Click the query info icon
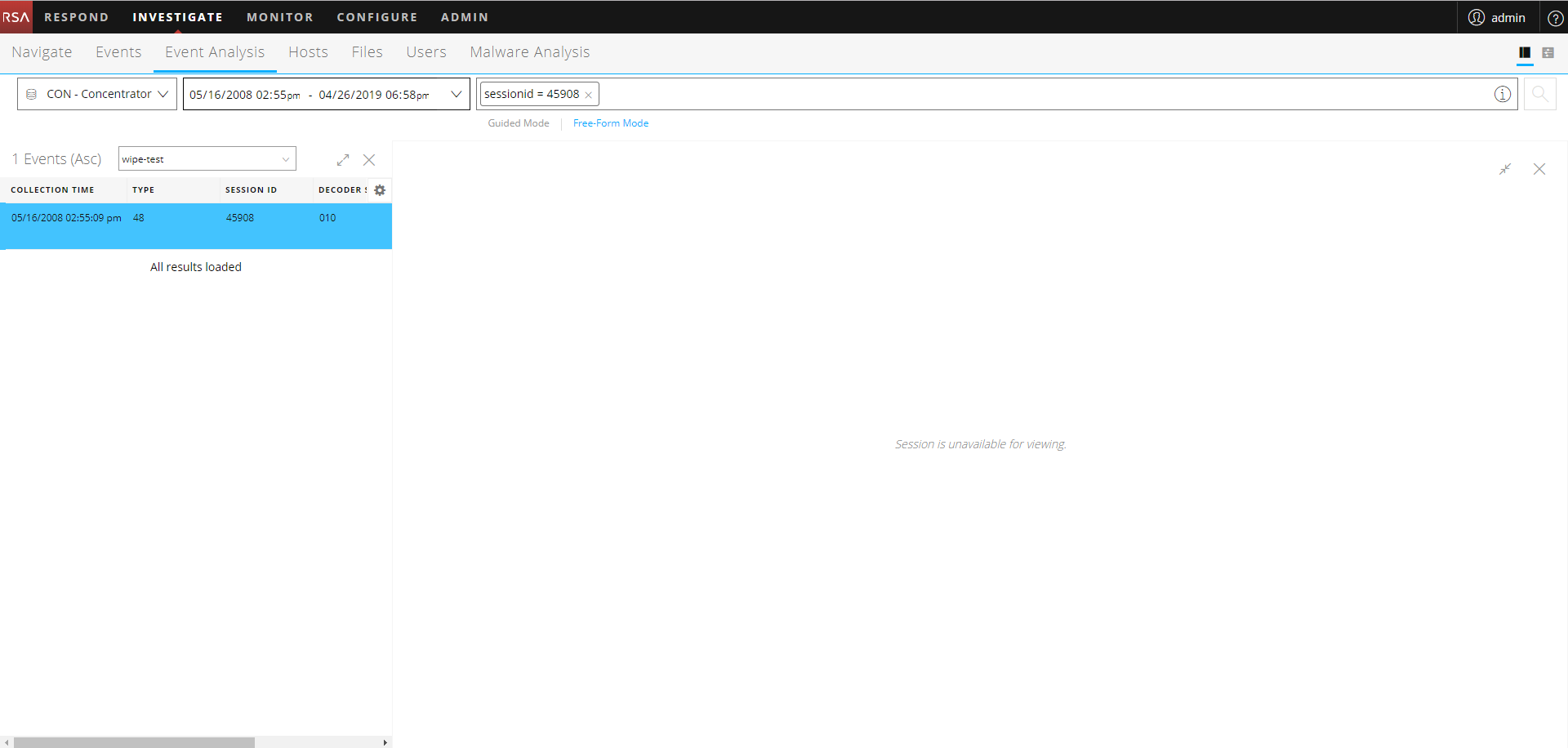Image resolution: width=1568 pixels, height=748 pixels. (x=1503, y=94)
